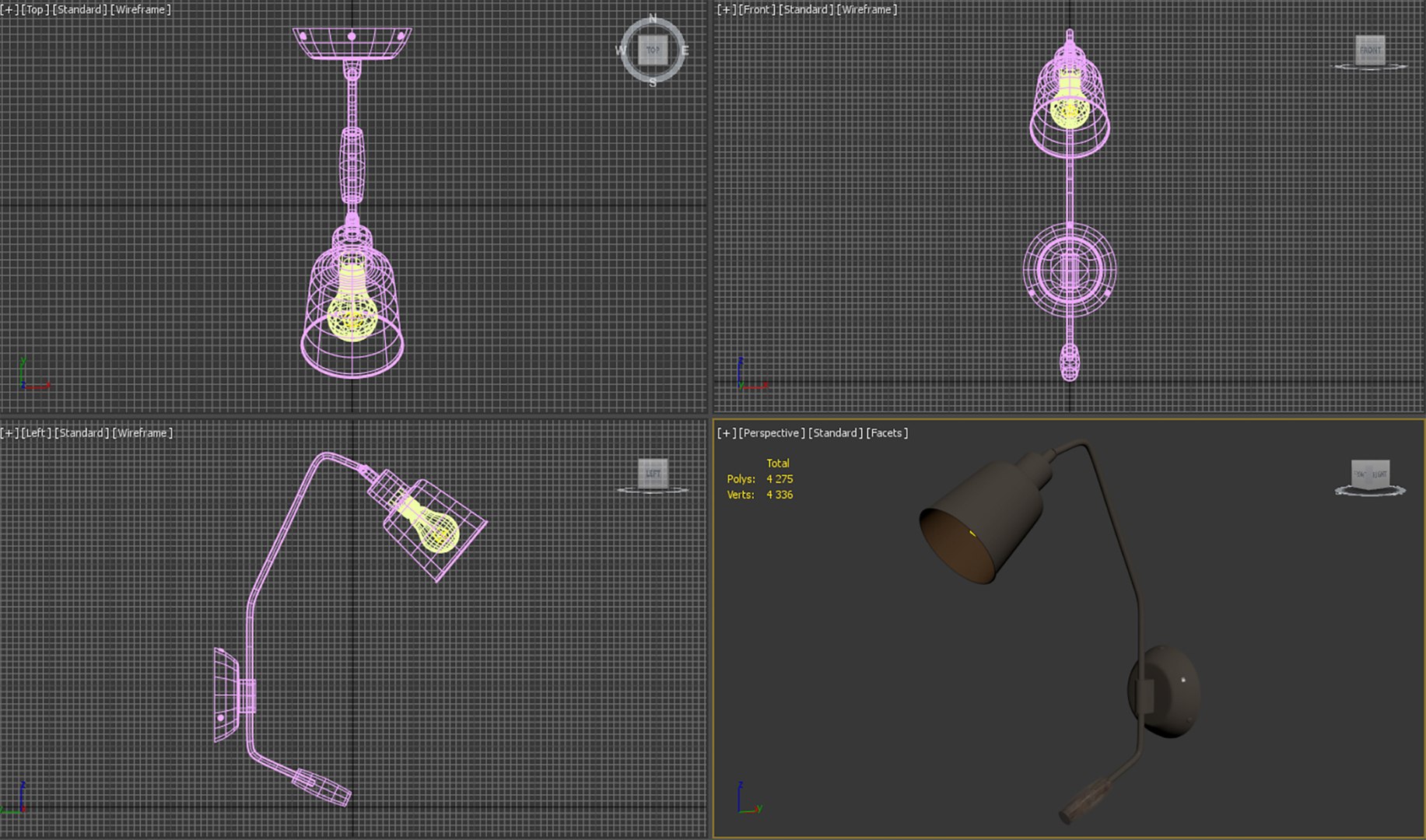Open the [+] menu in Perspective viewport

click(x=726, y=432)
